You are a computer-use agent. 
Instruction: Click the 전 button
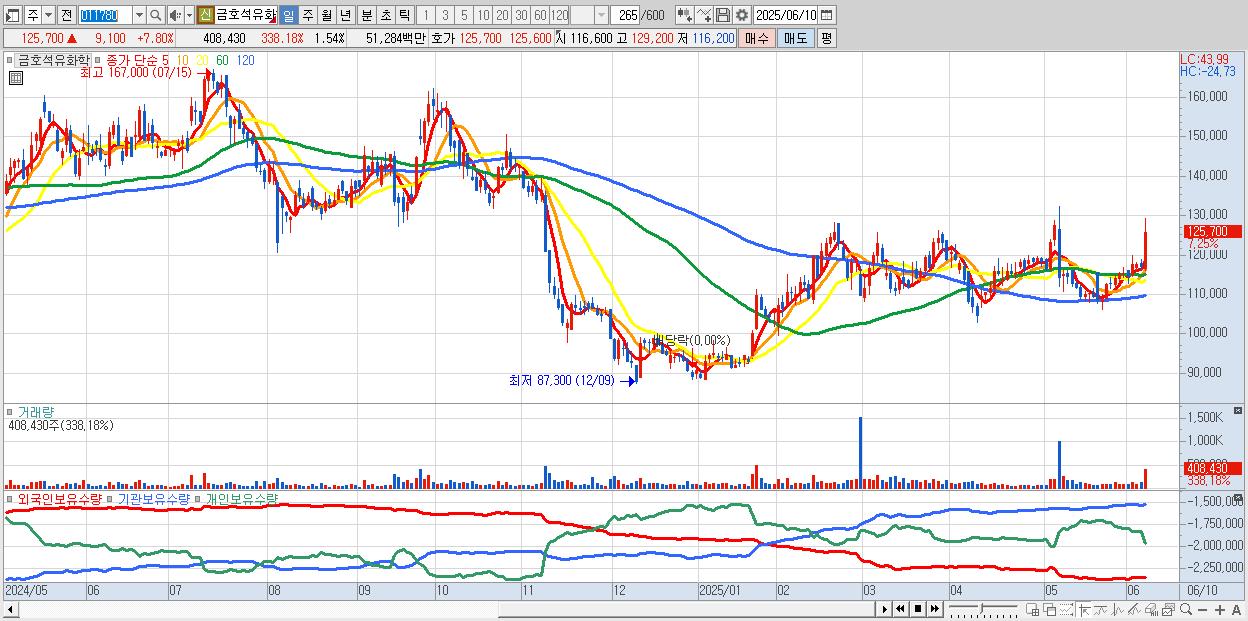(x=66, y=15)
